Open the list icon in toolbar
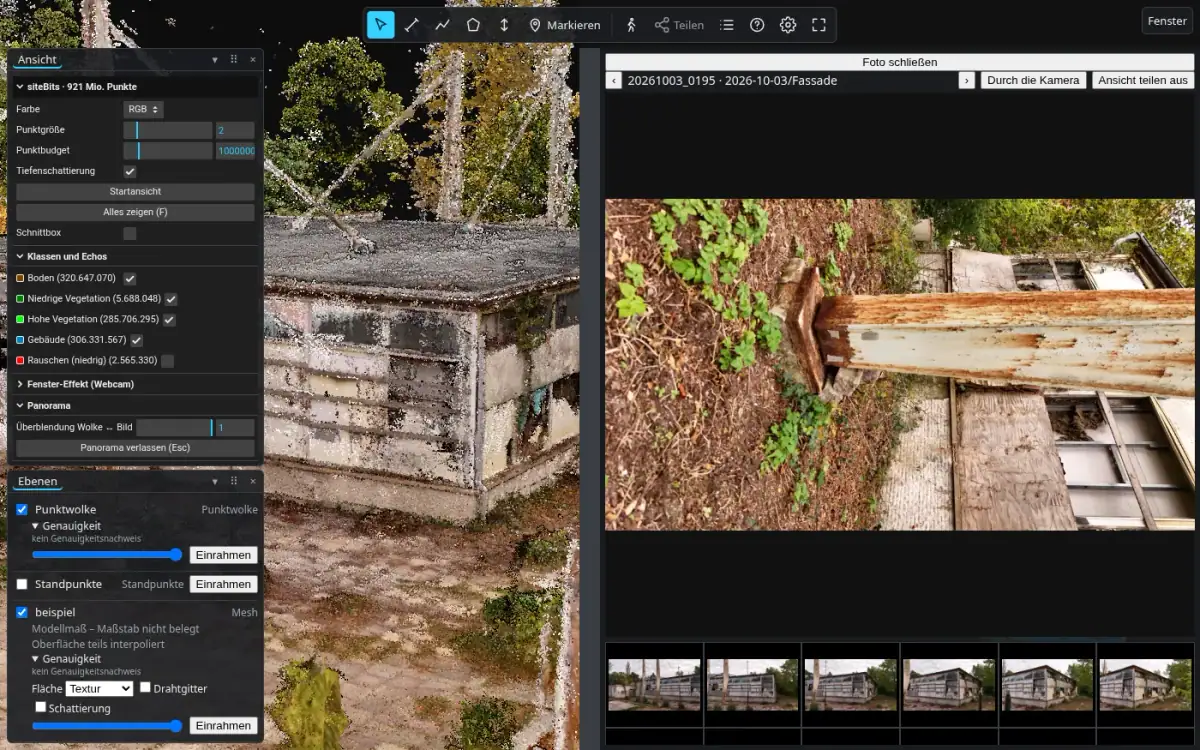The width and height of the screenshot is (1200, 750). pos(727,25)
